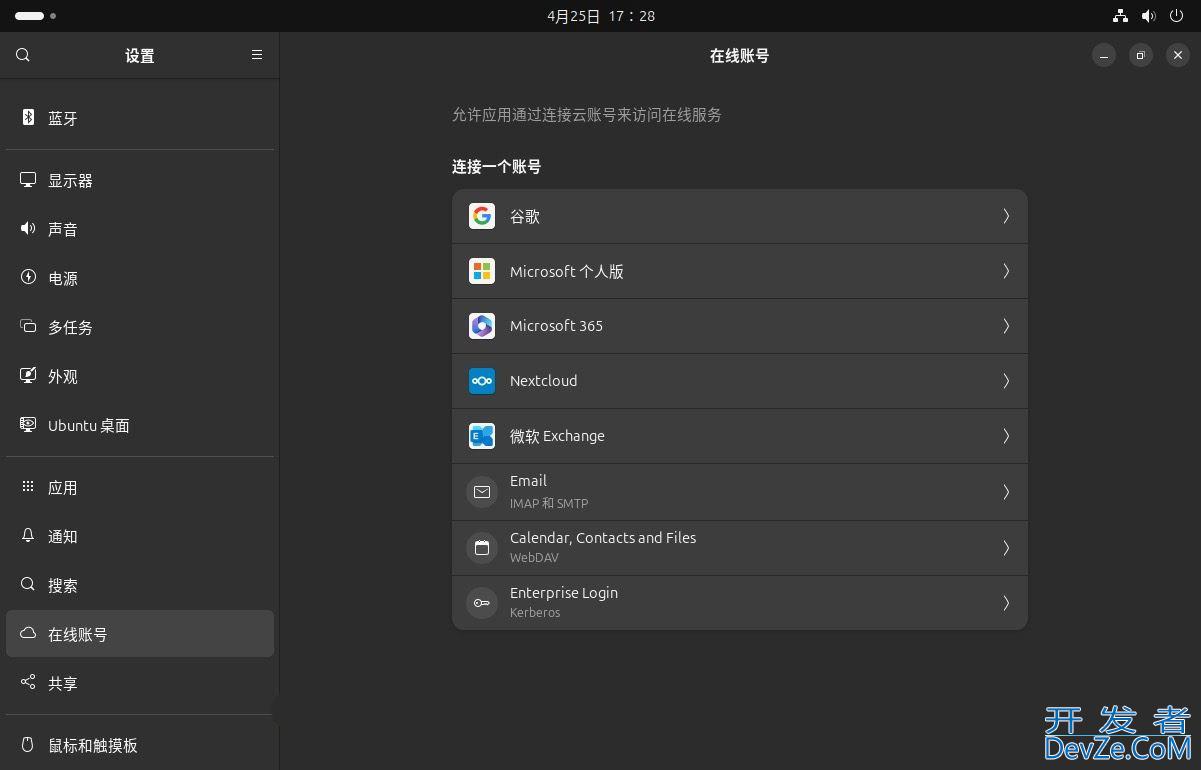Click the Microsoft 个人版 label

(567, 272)
